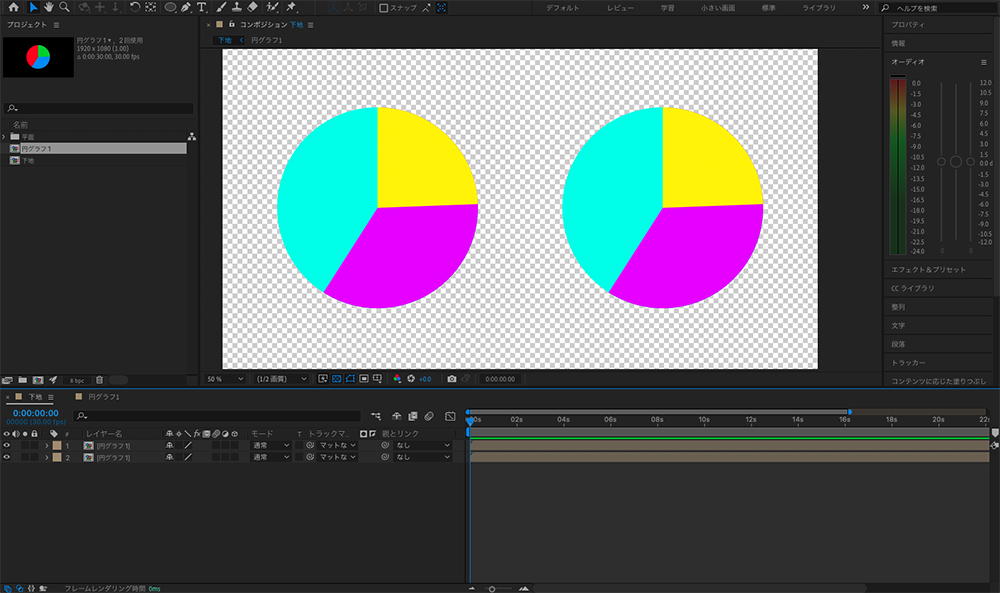Select the Selection arrow tool
Screen dimensions: 1000x593
pyautogui.click(x=33, y=7)
